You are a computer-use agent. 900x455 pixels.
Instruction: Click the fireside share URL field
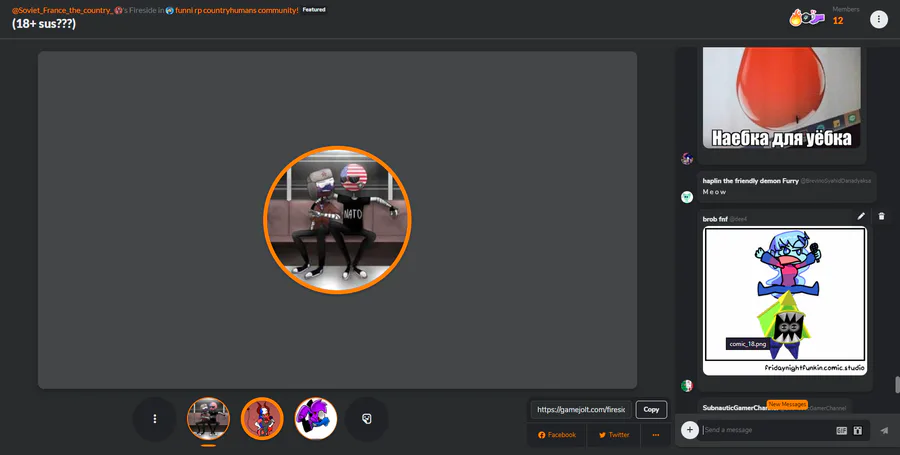[x=581, y=410]
